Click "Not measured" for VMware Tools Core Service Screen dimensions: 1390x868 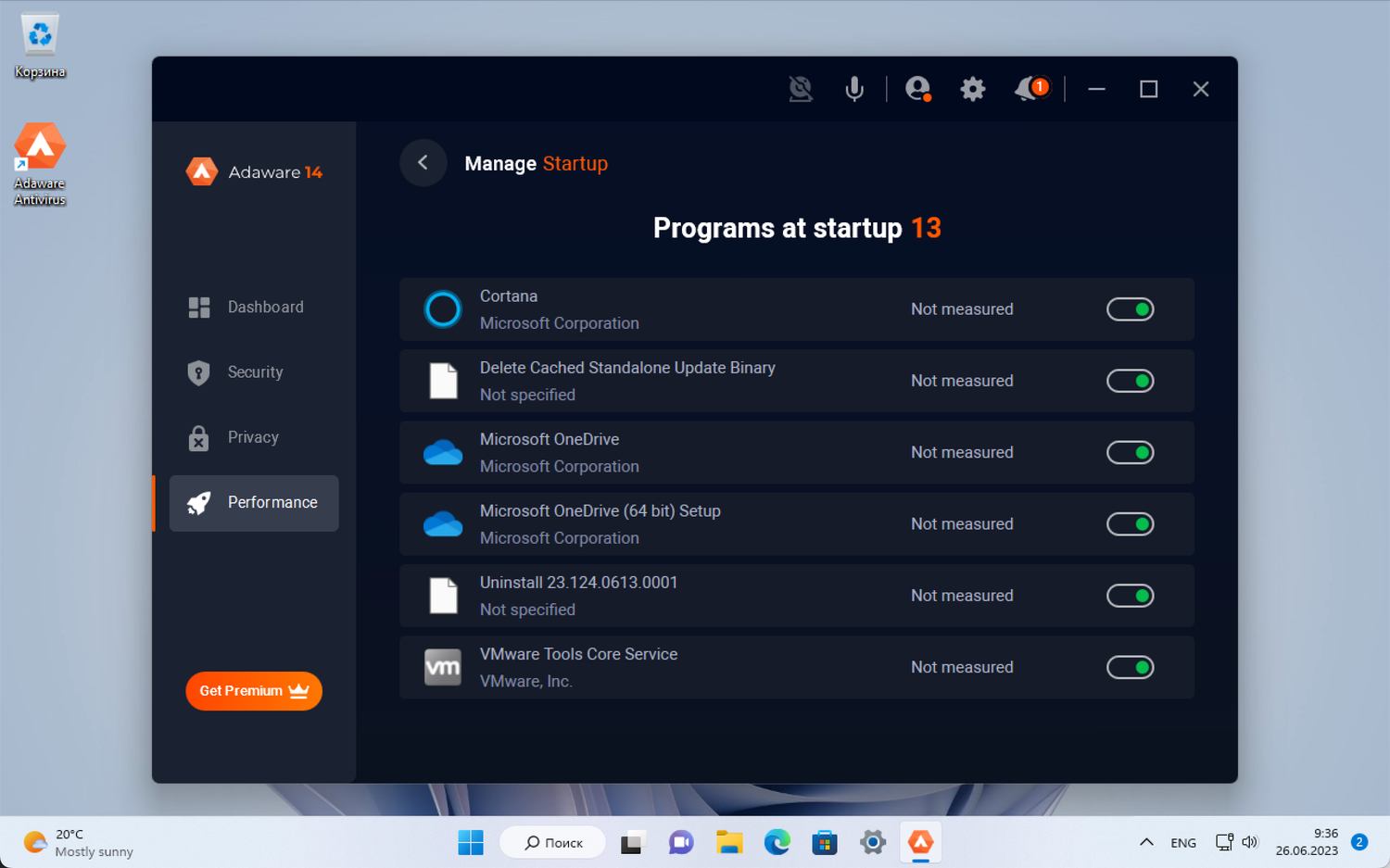[962, 667]
